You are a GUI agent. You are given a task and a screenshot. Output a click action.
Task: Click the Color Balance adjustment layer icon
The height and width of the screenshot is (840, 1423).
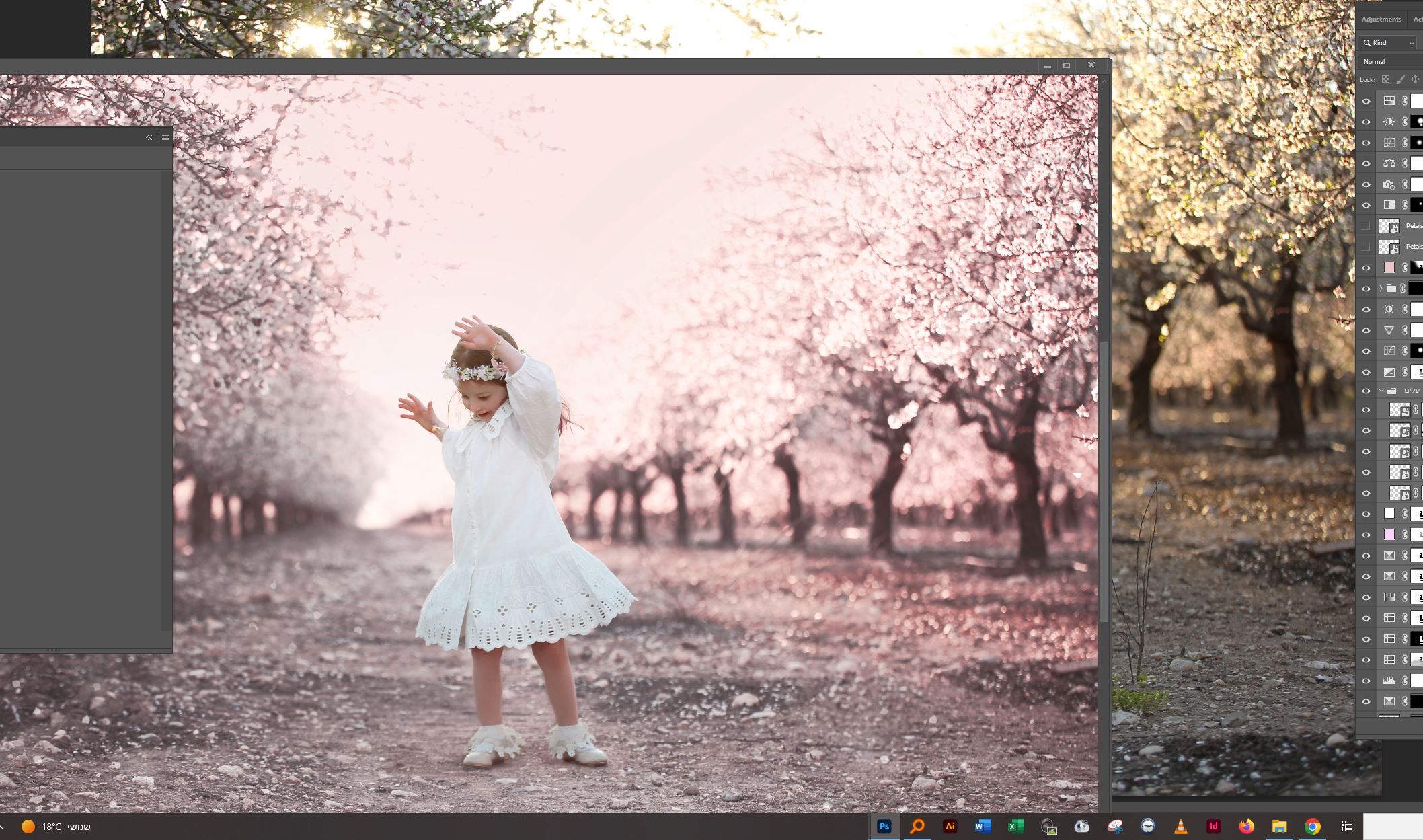1389,163
